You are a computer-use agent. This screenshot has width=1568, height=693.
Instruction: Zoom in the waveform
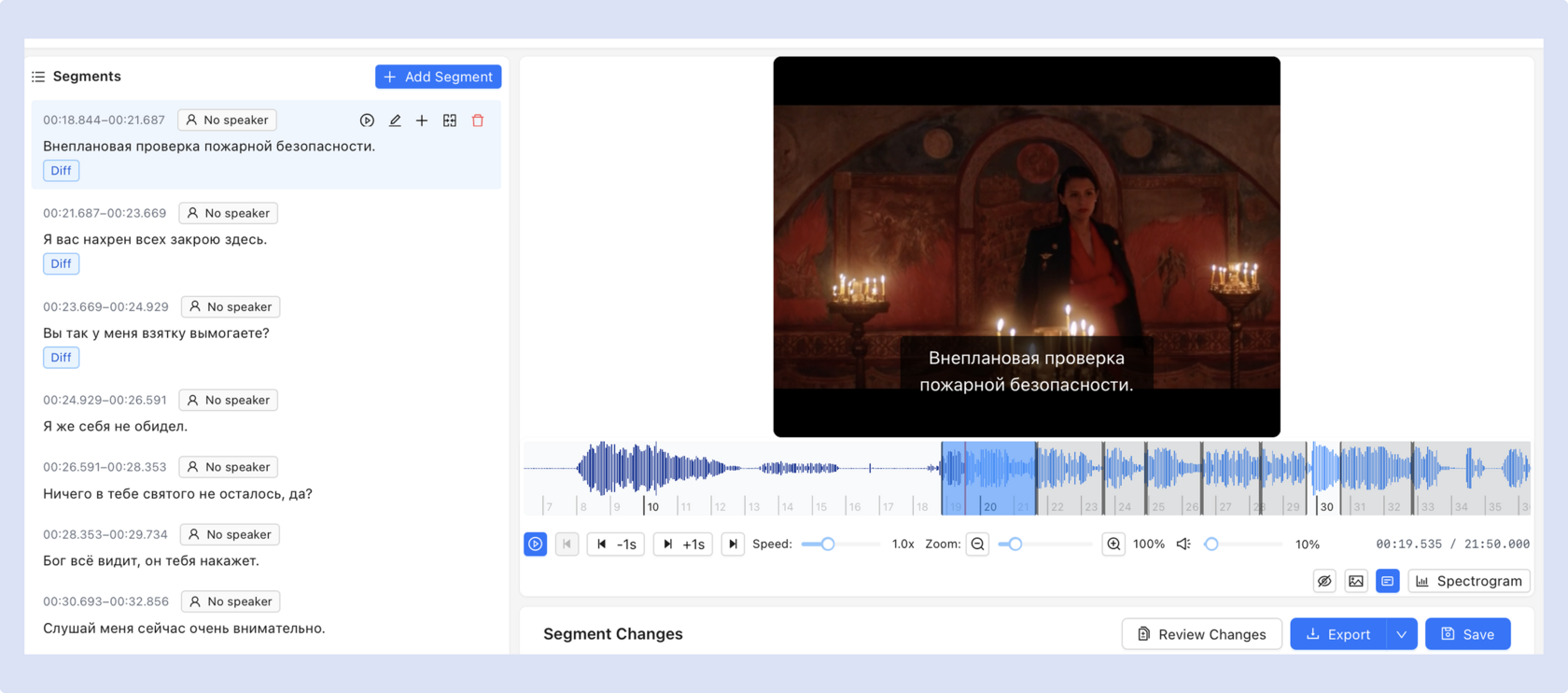click(x=1113, y=544)
